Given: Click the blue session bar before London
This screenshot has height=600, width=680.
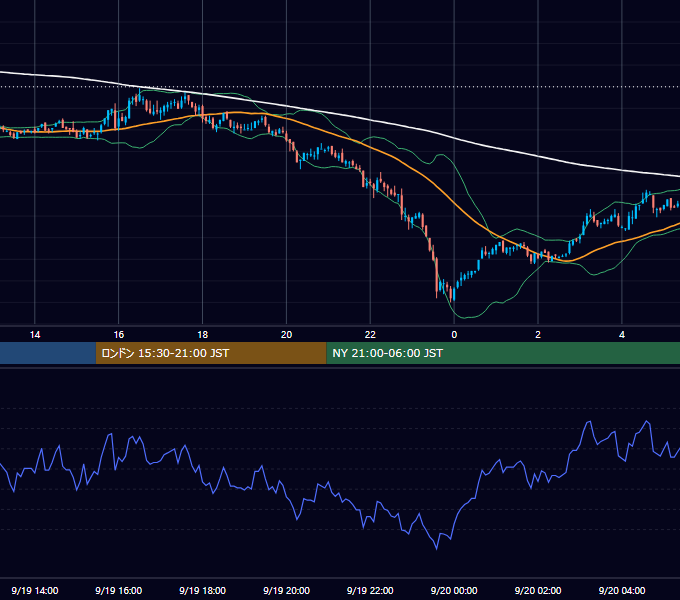Looking at the screenshot, I should click(48, 353).
